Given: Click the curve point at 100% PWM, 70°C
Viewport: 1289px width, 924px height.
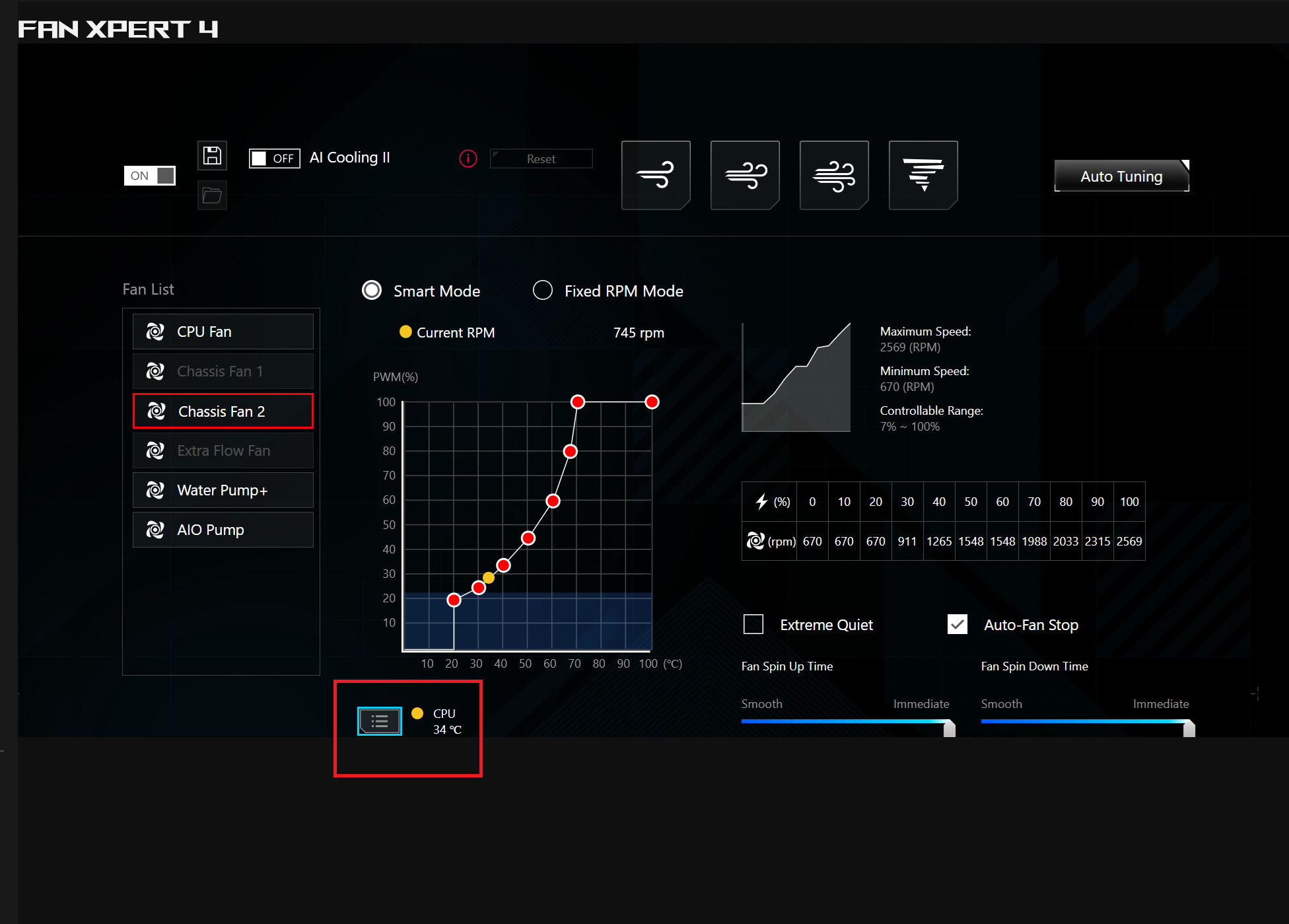Looking at the screenshot, I should click(x=578, y=402).
